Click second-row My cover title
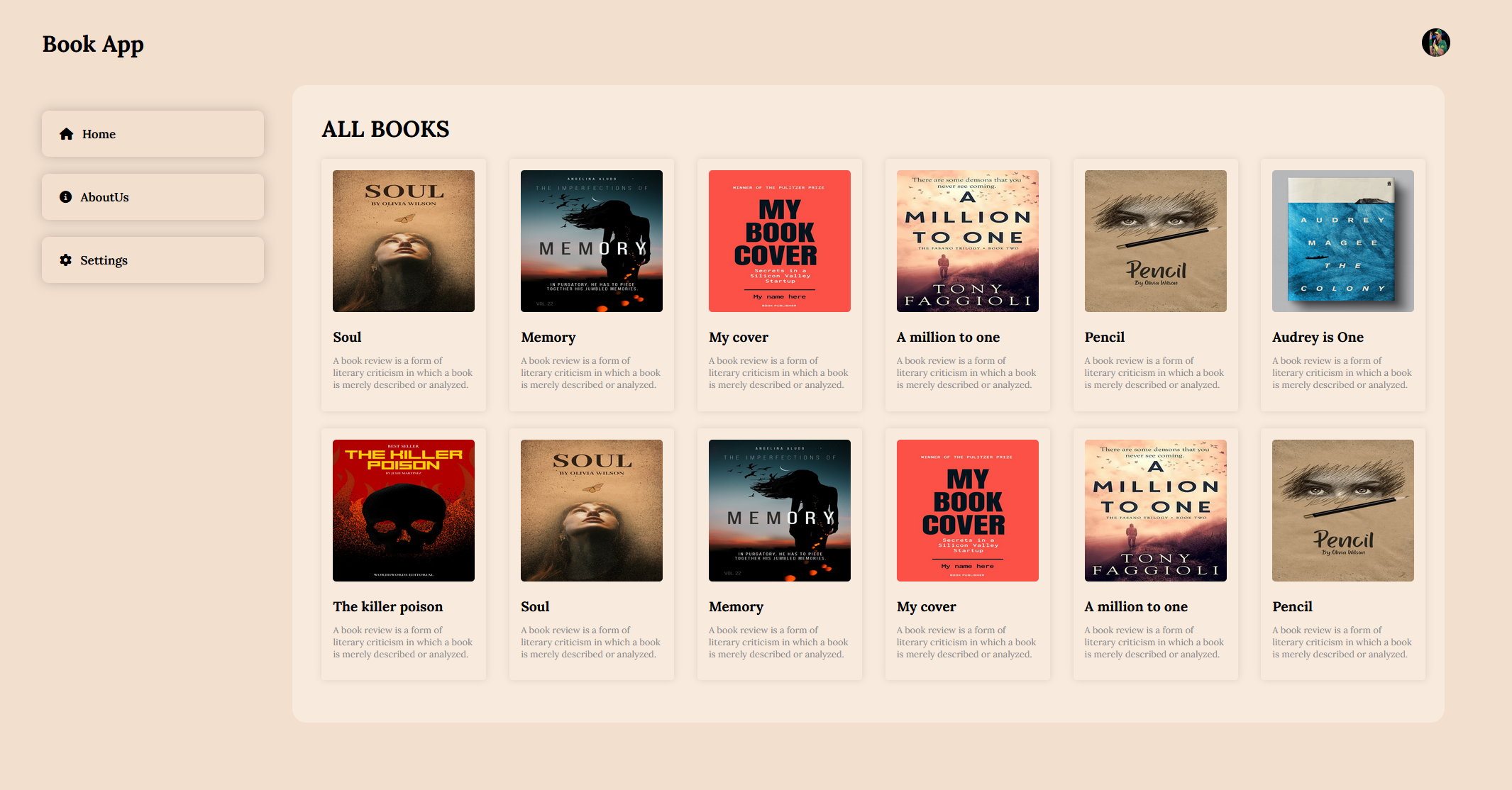This screenshot has height=790, width=1512. 926,607
